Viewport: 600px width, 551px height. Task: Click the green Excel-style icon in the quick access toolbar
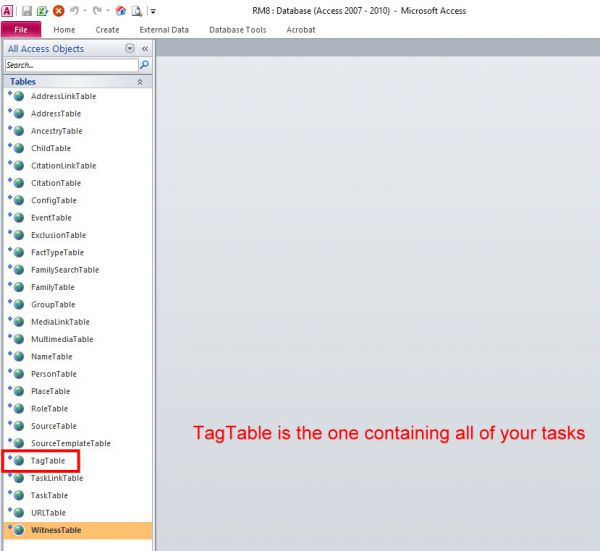[42, 11]
